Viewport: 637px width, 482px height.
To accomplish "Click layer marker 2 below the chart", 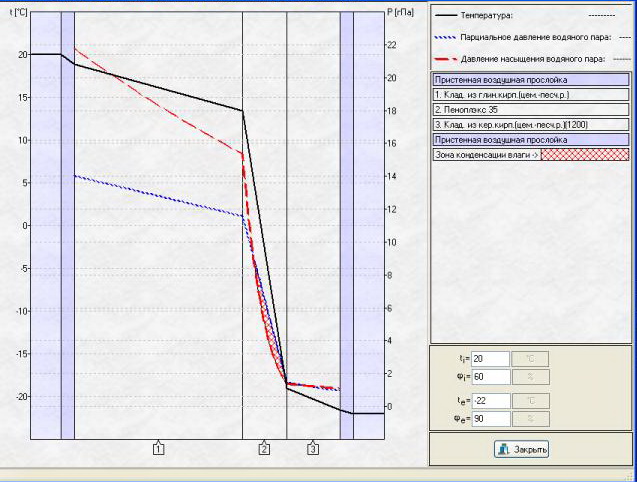I will [264, 449].
